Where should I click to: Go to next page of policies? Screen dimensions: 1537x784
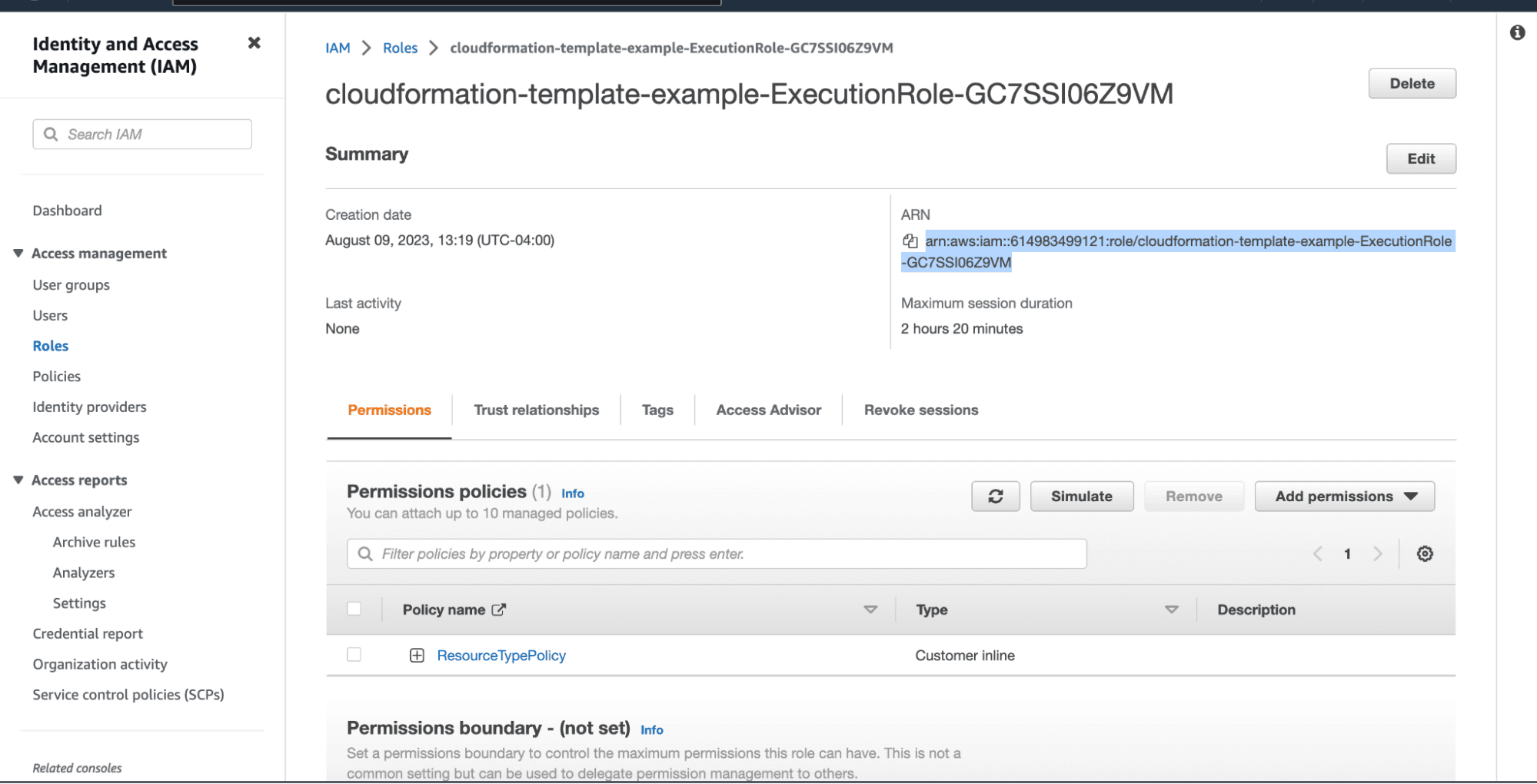pyautogui.click(x=1377, y=554)
